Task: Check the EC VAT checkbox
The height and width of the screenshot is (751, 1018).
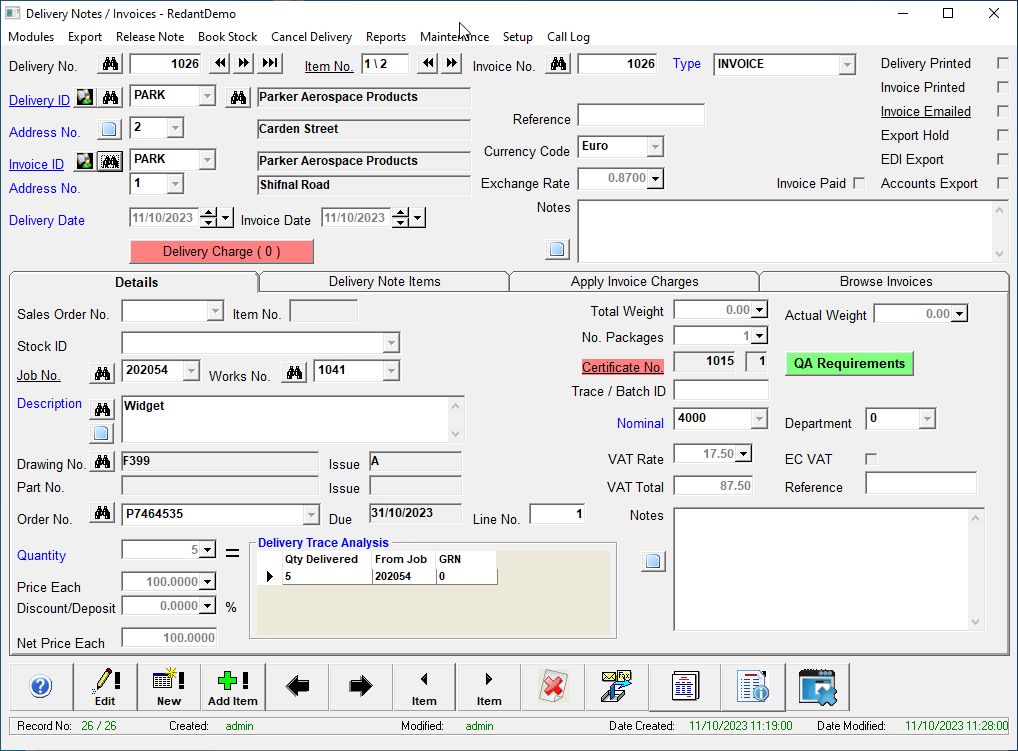Action: pos(869,458)
